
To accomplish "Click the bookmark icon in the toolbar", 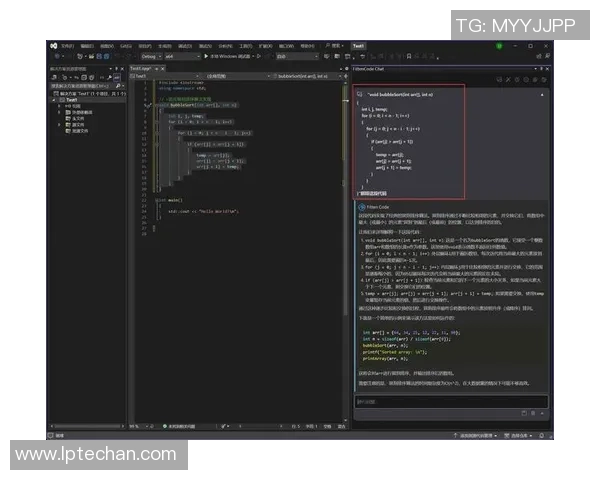I will point(409,56).
